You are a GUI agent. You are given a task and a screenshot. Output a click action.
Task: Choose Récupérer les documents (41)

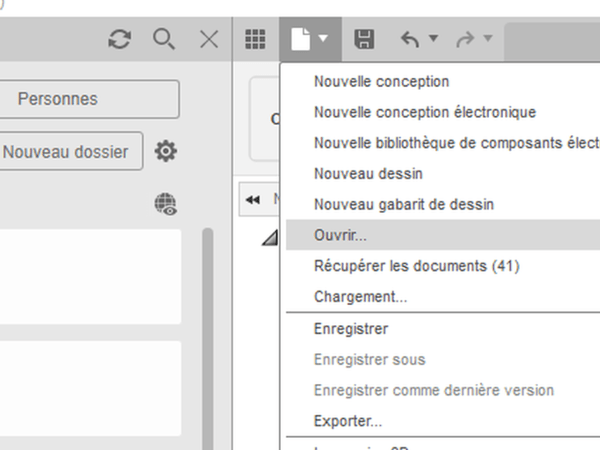pyautogui.click(x=416, y=266)
